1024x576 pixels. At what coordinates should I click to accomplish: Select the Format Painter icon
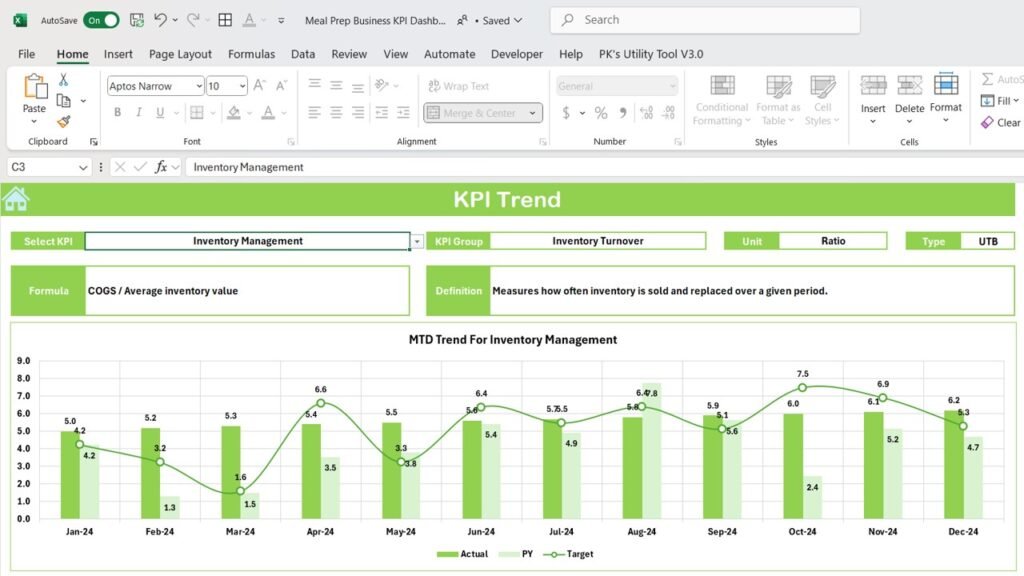(x=63, y=122)
